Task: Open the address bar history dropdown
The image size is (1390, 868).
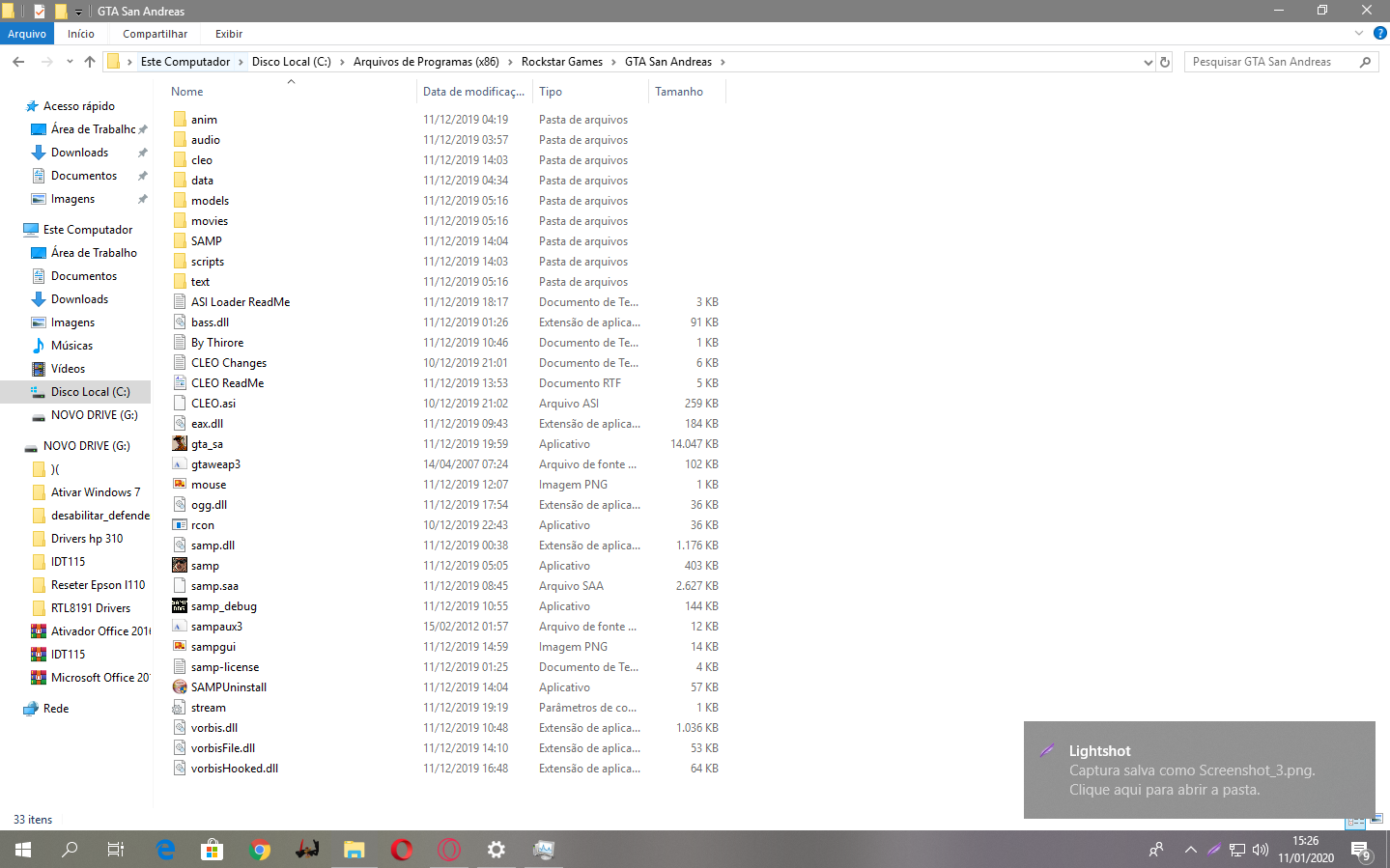Action: coord(1148,62)
